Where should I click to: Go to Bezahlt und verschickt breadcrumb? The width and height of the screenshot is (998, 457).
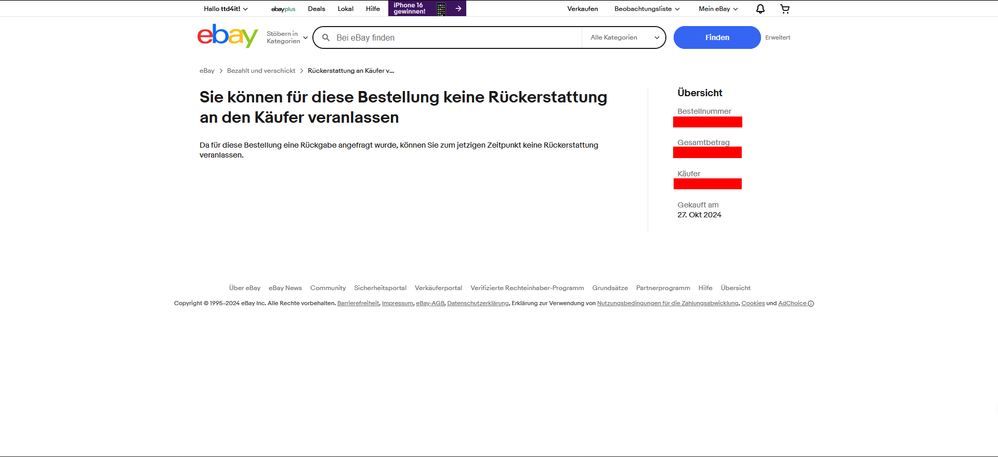pos(261,71)
